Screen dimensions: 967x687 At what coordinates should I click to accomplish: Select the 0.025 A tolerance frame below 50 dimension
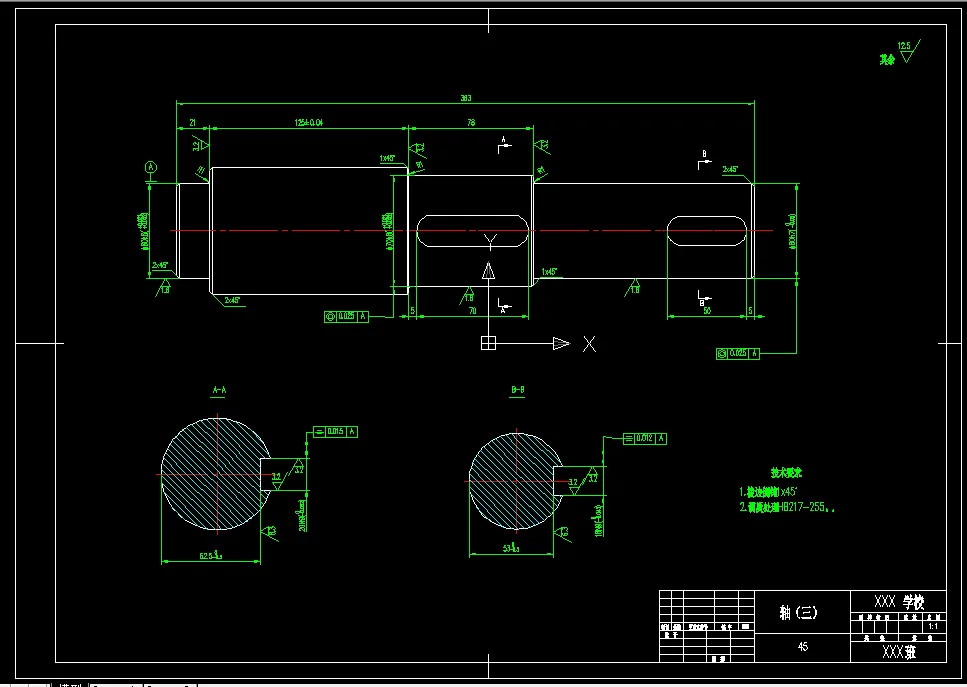pyautogui.click(x=738, y=353)
